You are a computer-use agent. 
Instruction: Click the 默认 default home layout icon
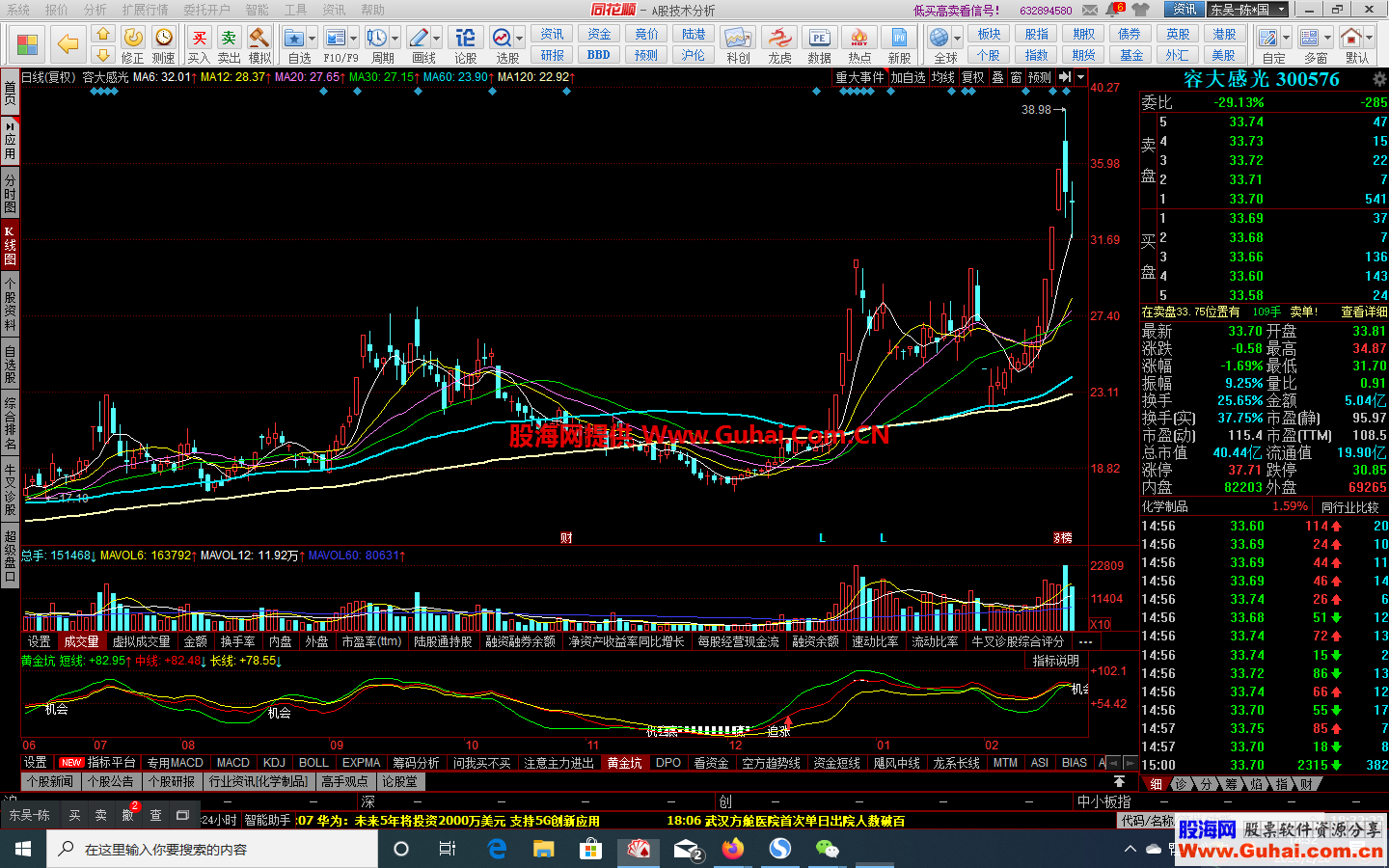[1351, 38]
